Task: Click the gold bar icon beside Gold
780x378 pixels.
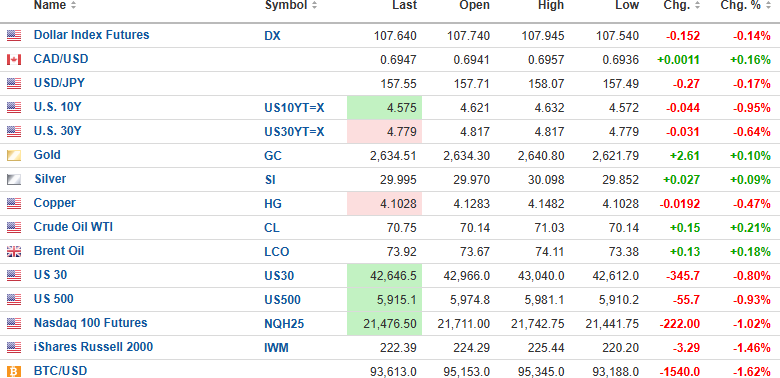Action: 14,156
